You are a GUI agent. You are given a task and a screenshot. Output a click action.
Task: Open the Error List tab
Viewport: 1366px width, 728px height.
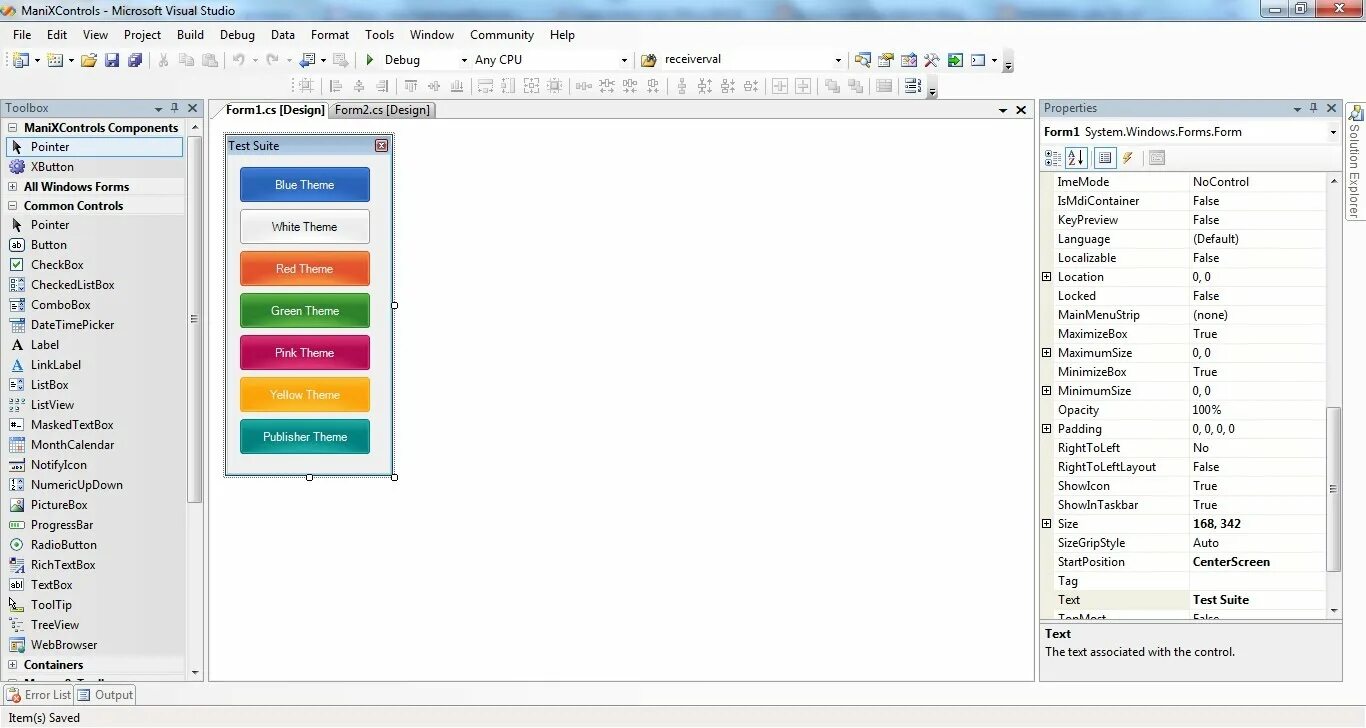pyautogui.click(x=39, y=695)
